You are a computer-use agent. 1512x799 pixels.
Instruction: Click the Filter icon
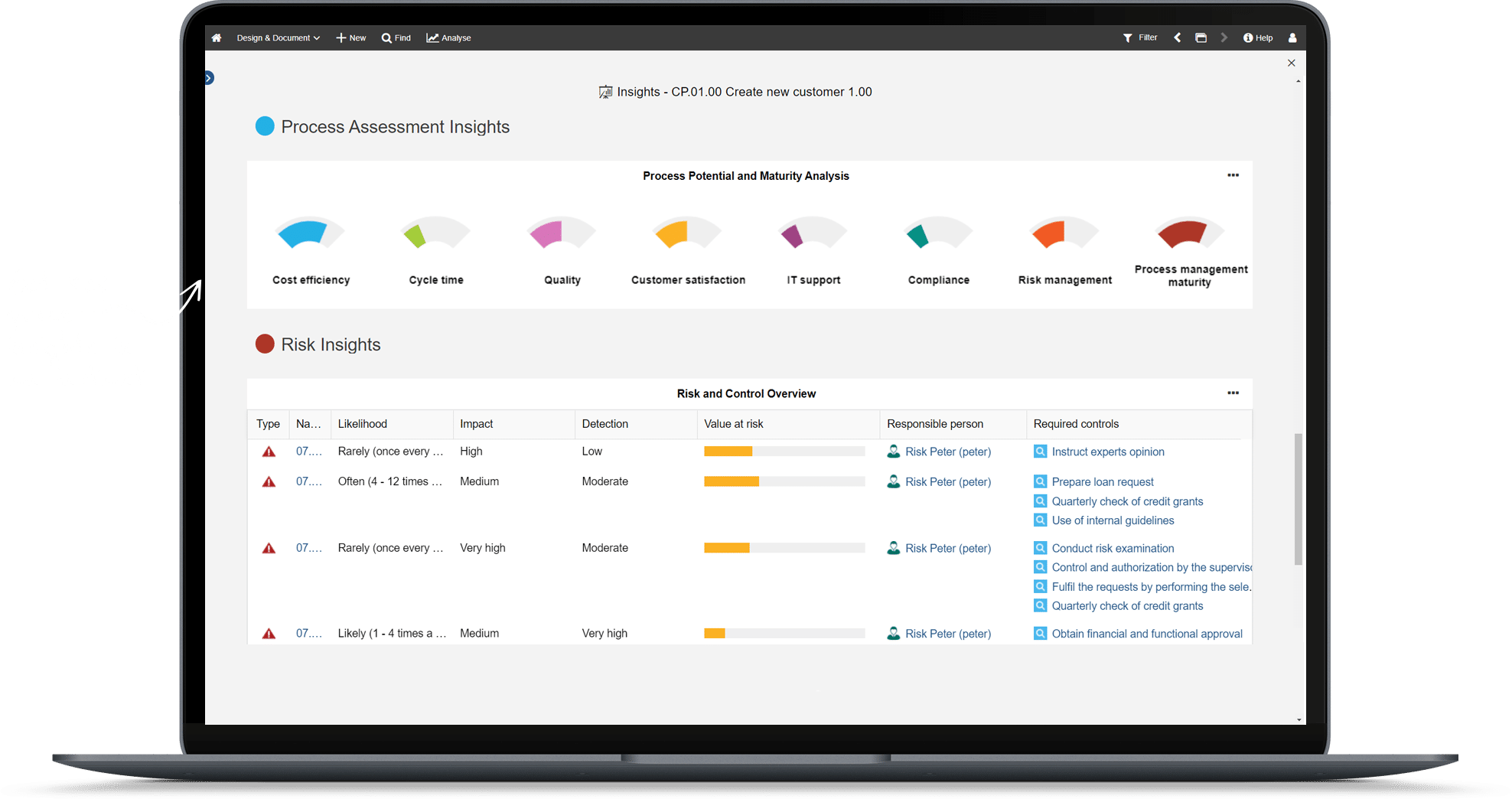pos(1128,38)
